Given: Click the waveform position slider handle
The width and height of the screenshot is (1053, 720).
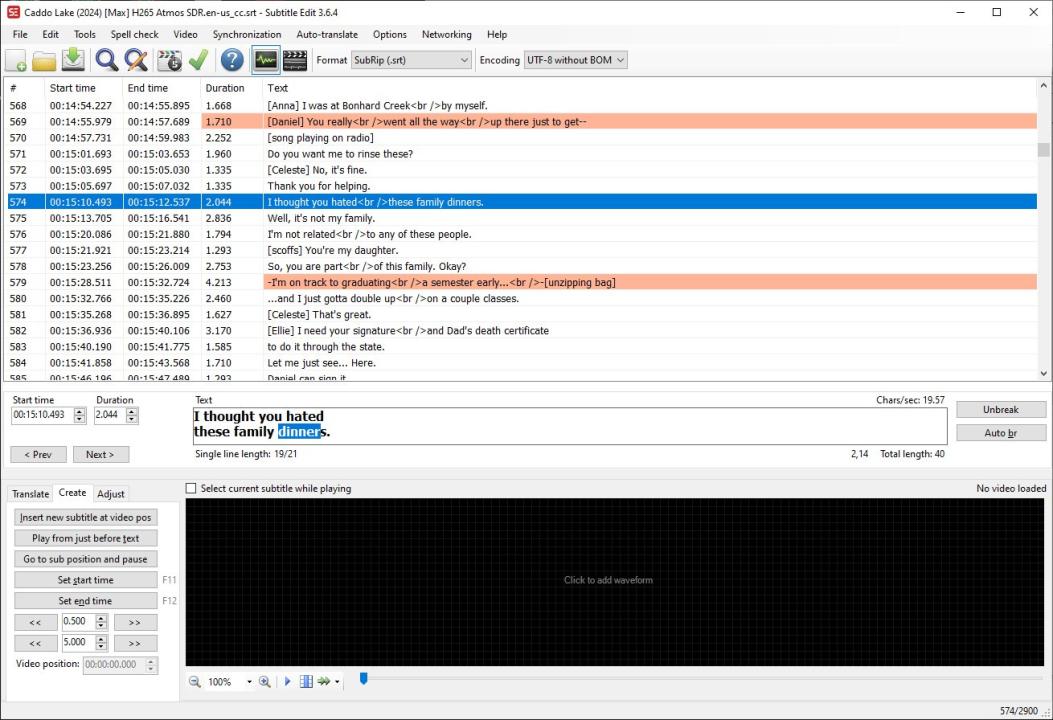Looking at the screenshot, I should tap(364, 678).
